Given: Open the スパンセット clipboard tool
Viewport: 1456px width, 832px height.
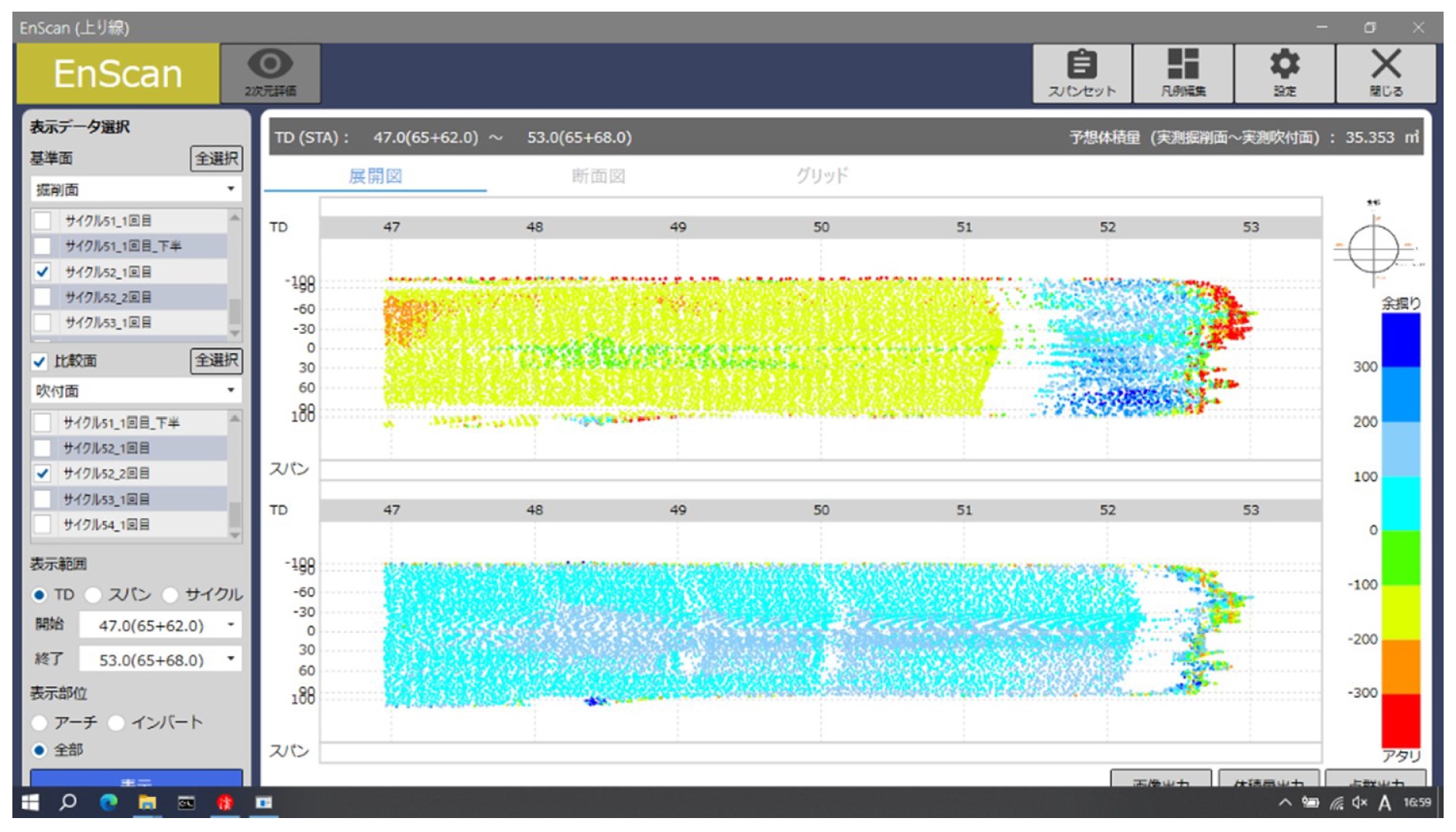Looking at the screenshot, I should 1082,73.
